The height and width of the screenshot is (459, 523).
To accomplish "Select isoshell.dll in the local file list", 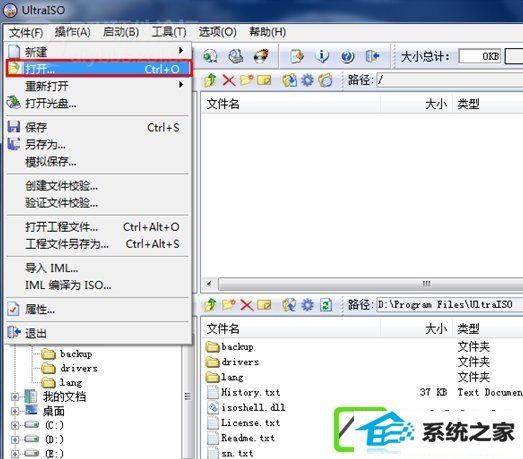I will point(253,407).
